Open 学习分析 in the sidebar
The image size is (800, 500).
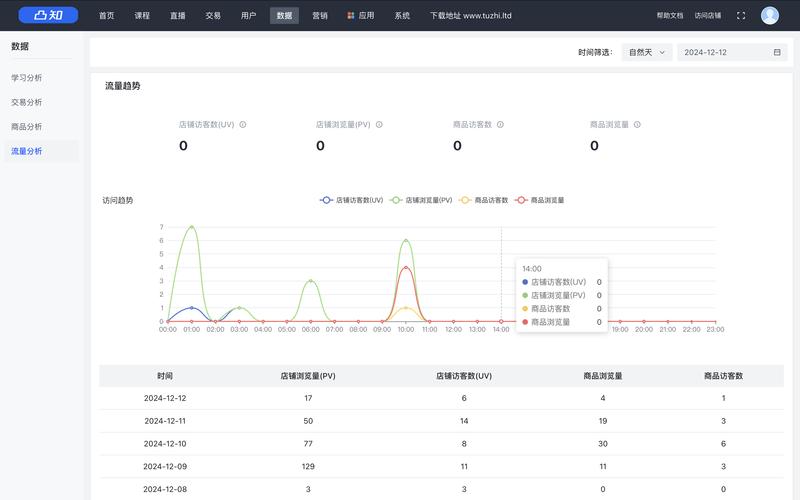point(27,78)
